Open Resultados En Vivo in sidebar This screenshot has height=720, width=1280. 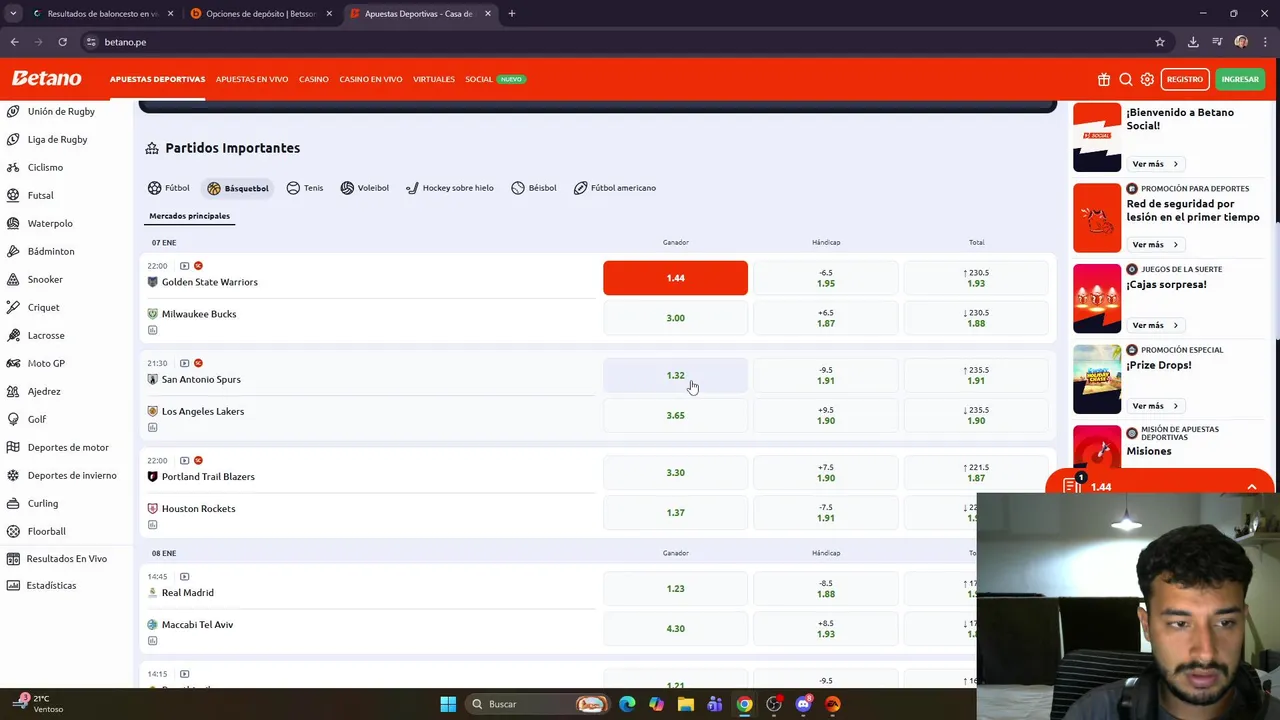tap(66, 559)
